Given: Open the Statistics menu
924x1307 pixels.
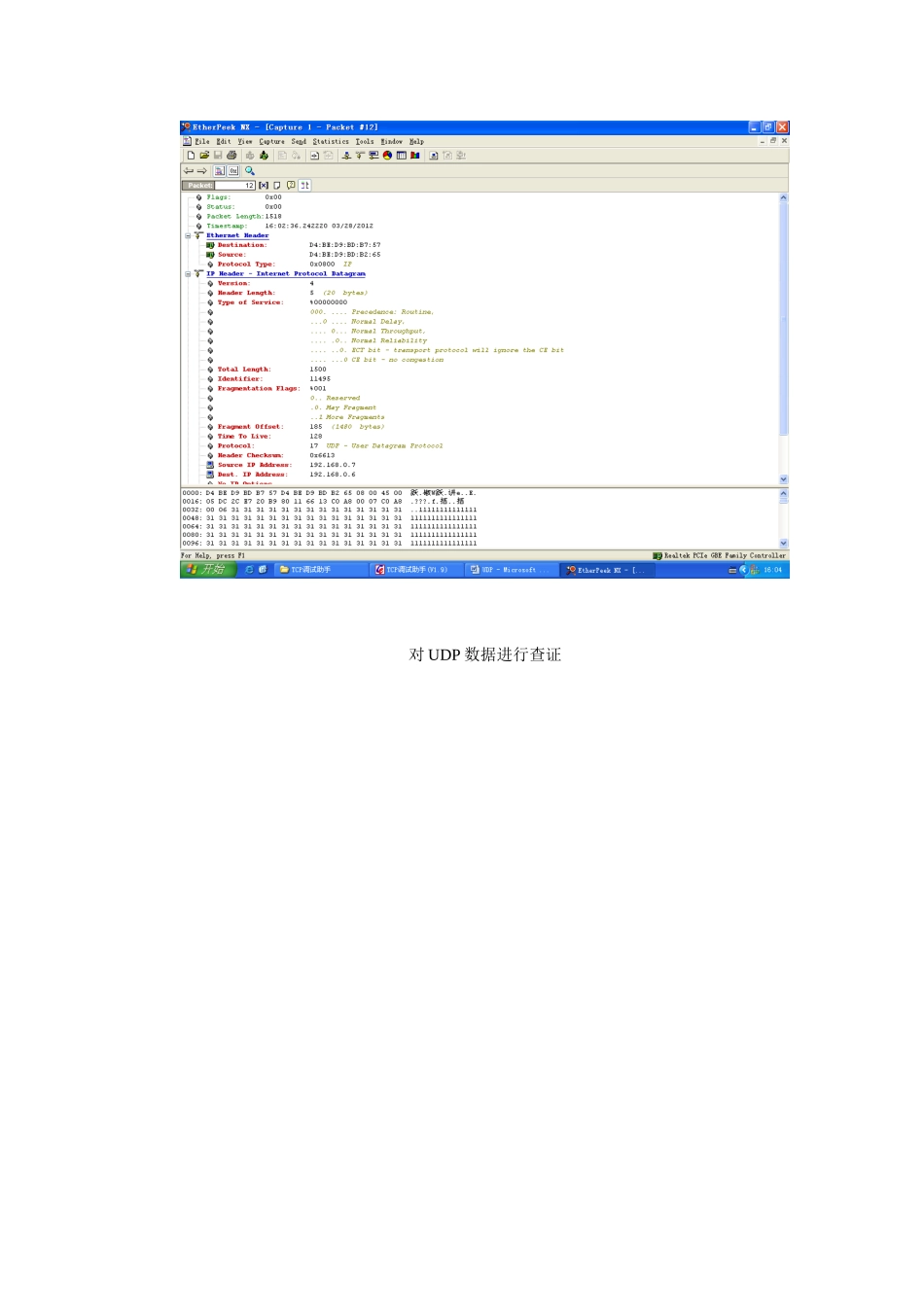Looking at the screenshot, I should [331, 142].
